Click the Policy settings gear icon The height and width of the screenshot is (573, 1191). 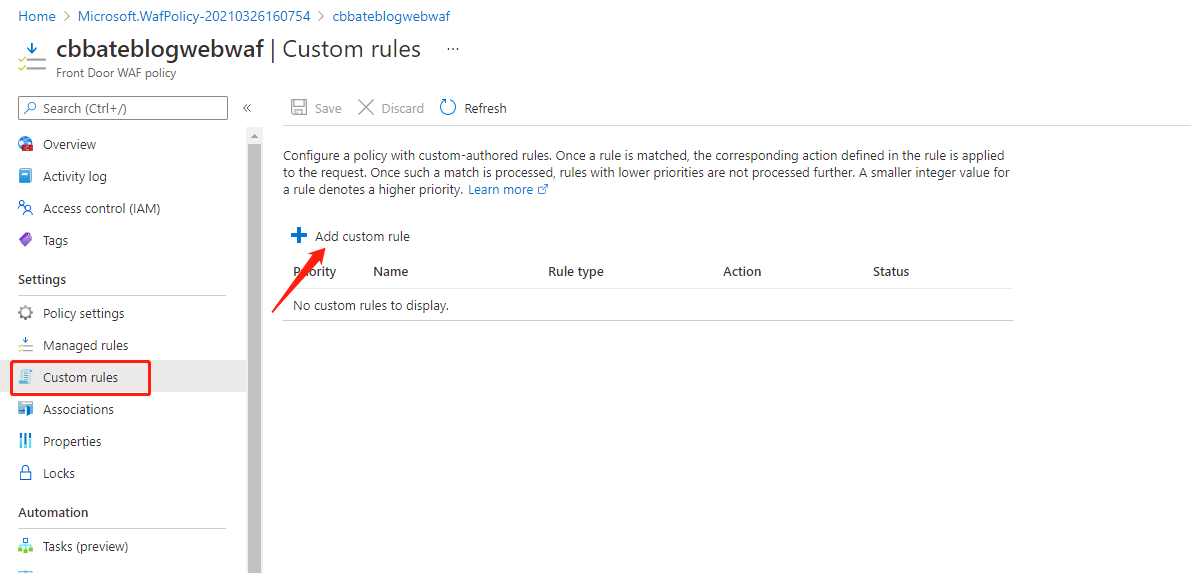(x=26, y=313)
